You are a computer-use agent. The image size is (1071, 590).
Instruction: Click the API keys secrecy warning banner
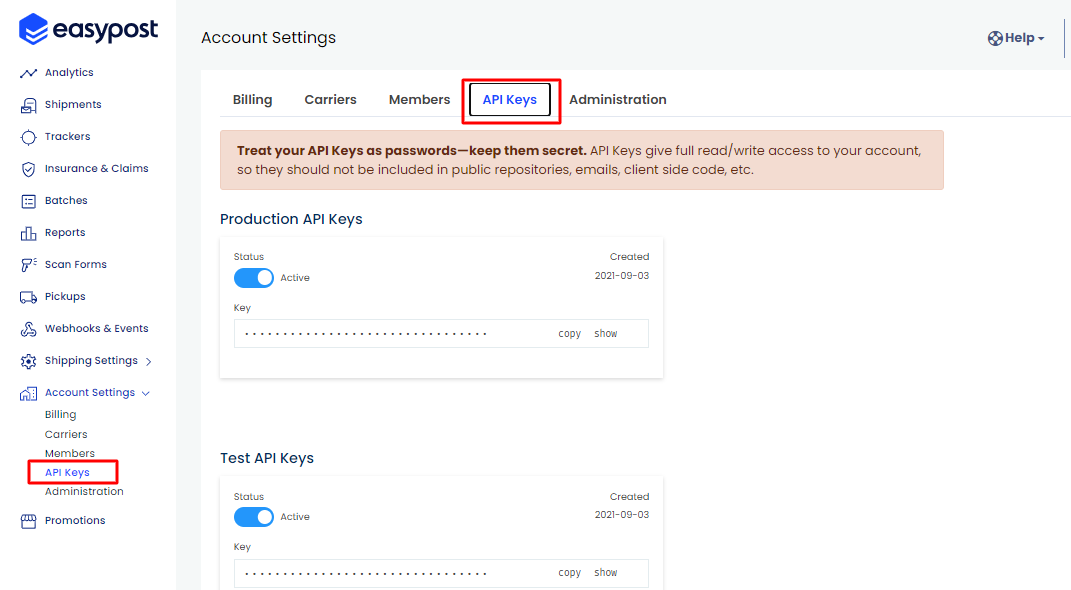pos(581,160)
